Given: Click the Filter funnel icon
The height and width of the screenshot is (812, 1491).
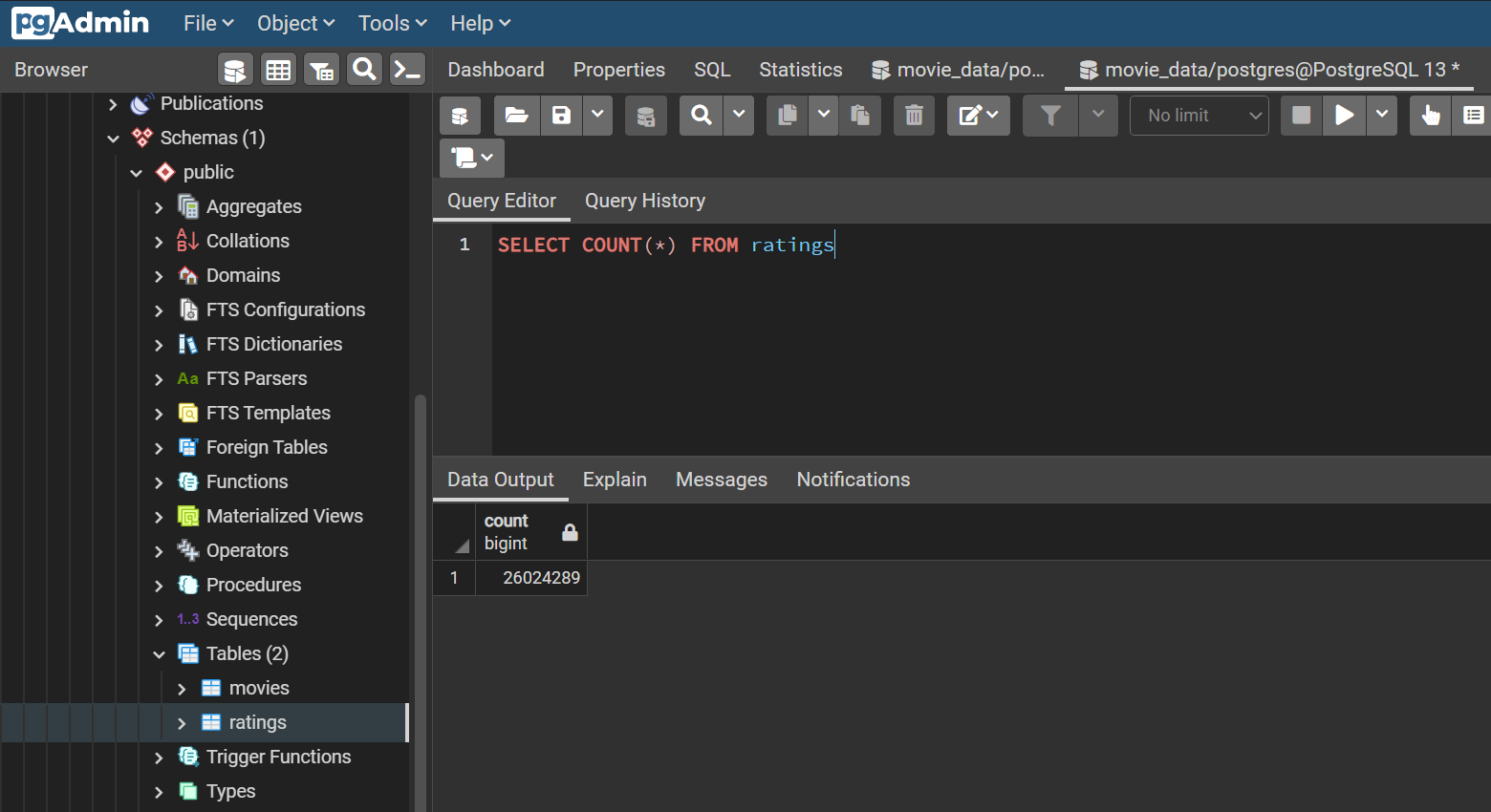Looking at the screenshot, I should coord(1050,116).
